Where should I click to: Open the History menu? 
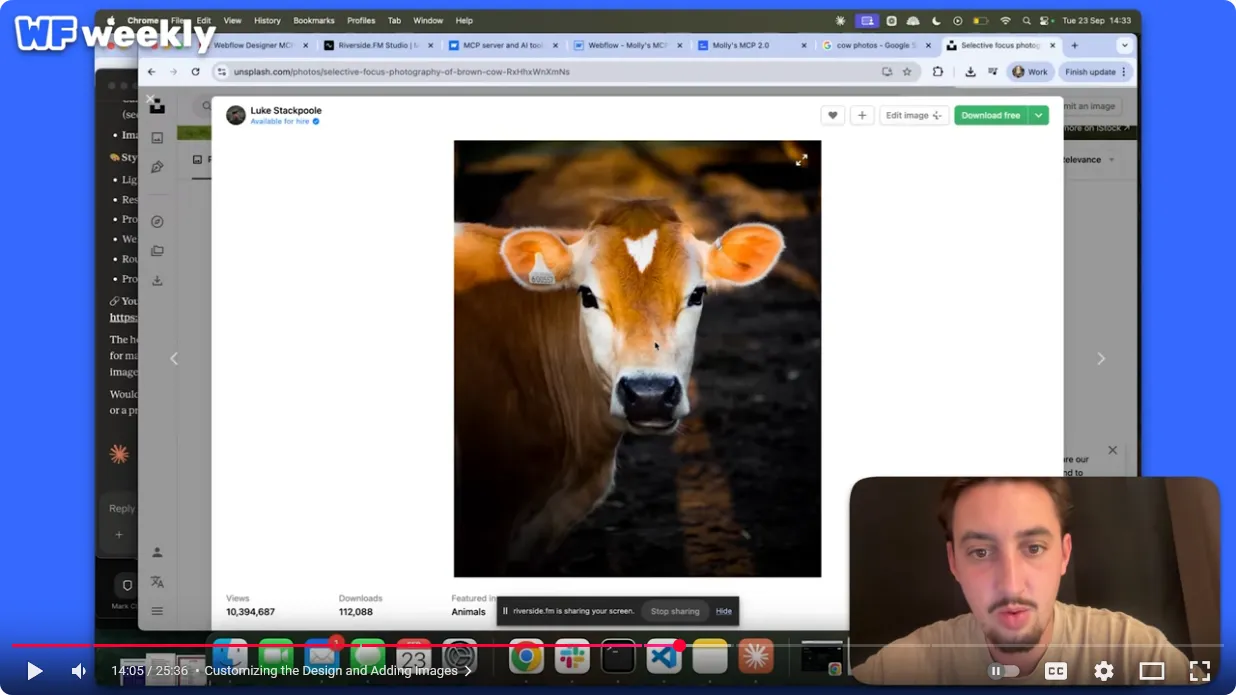pos(267,20)
